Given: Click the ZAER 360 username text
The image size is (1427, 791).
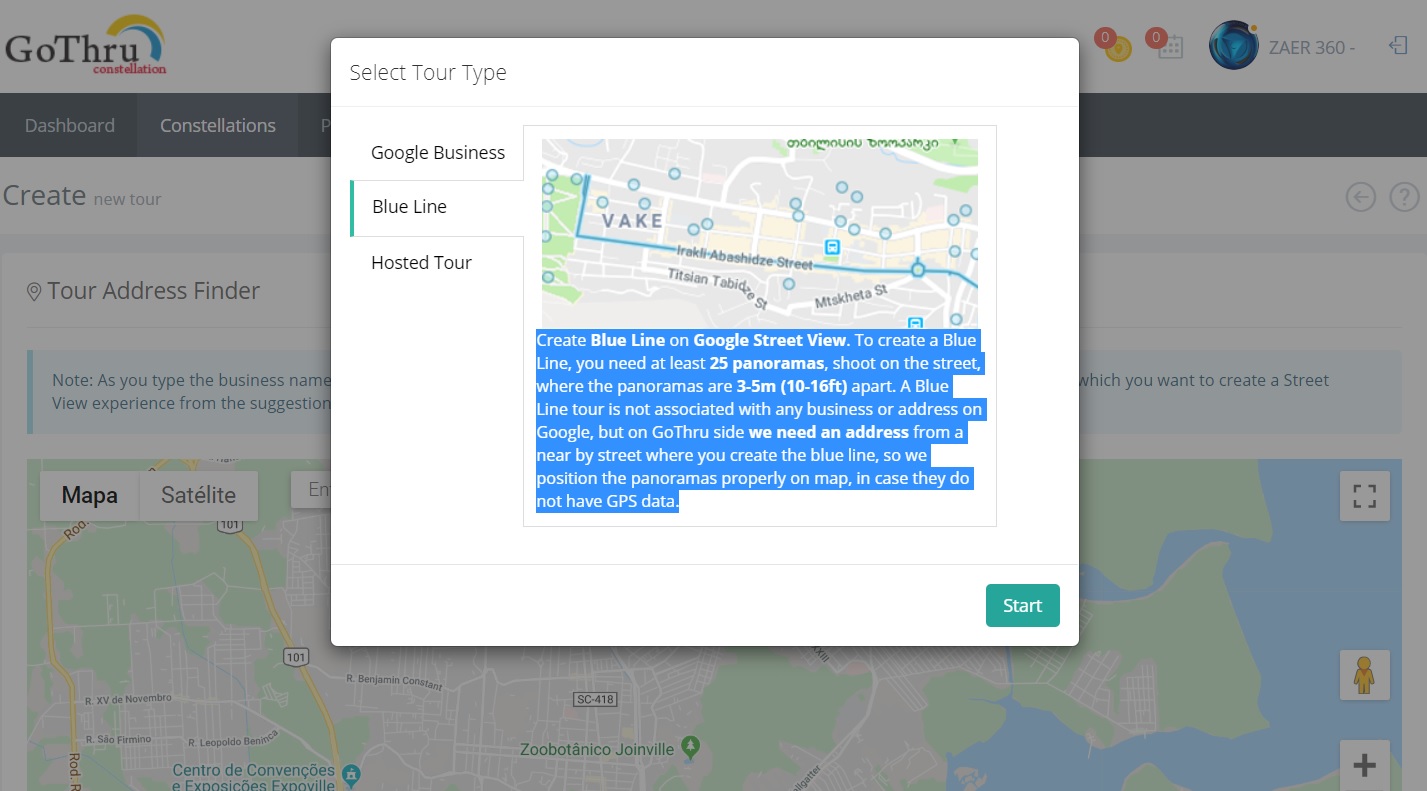Looking at the screenshot, I should coord(1311,47).
